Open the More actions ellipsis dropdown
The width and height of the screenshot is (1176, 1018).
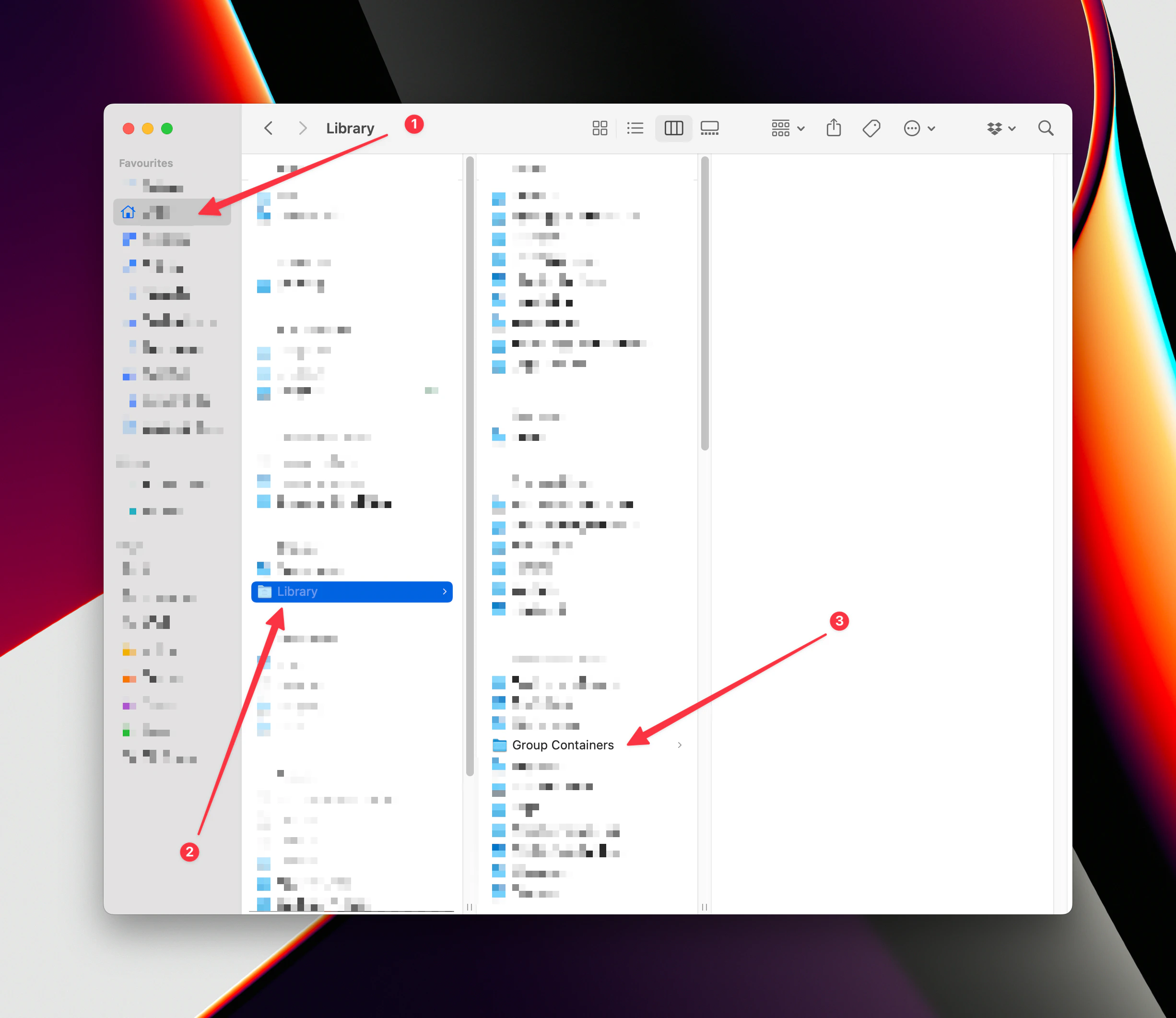point(919,128)
